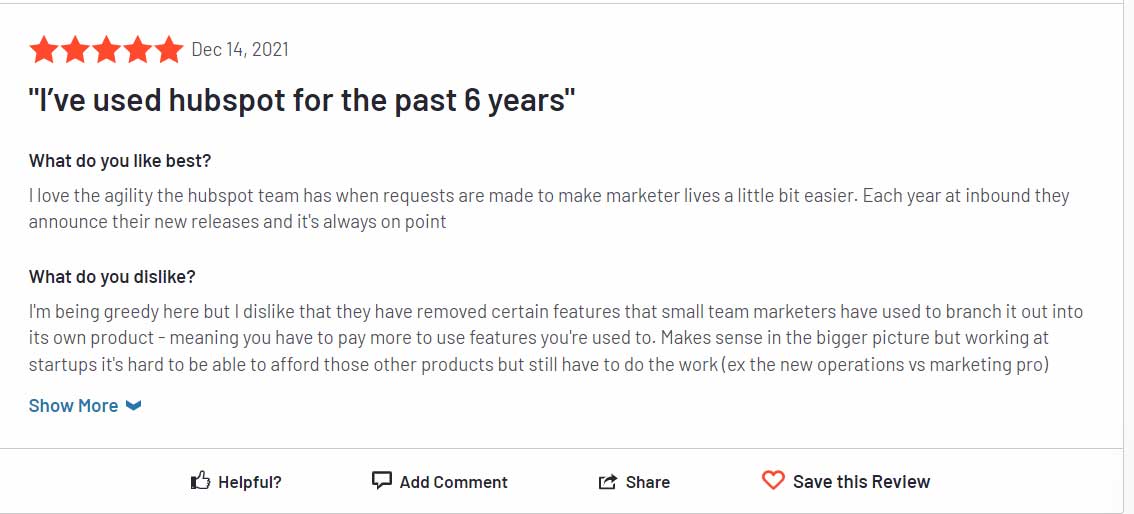Click the Share label
The image size is (1134, 514).
coord(647,482)
